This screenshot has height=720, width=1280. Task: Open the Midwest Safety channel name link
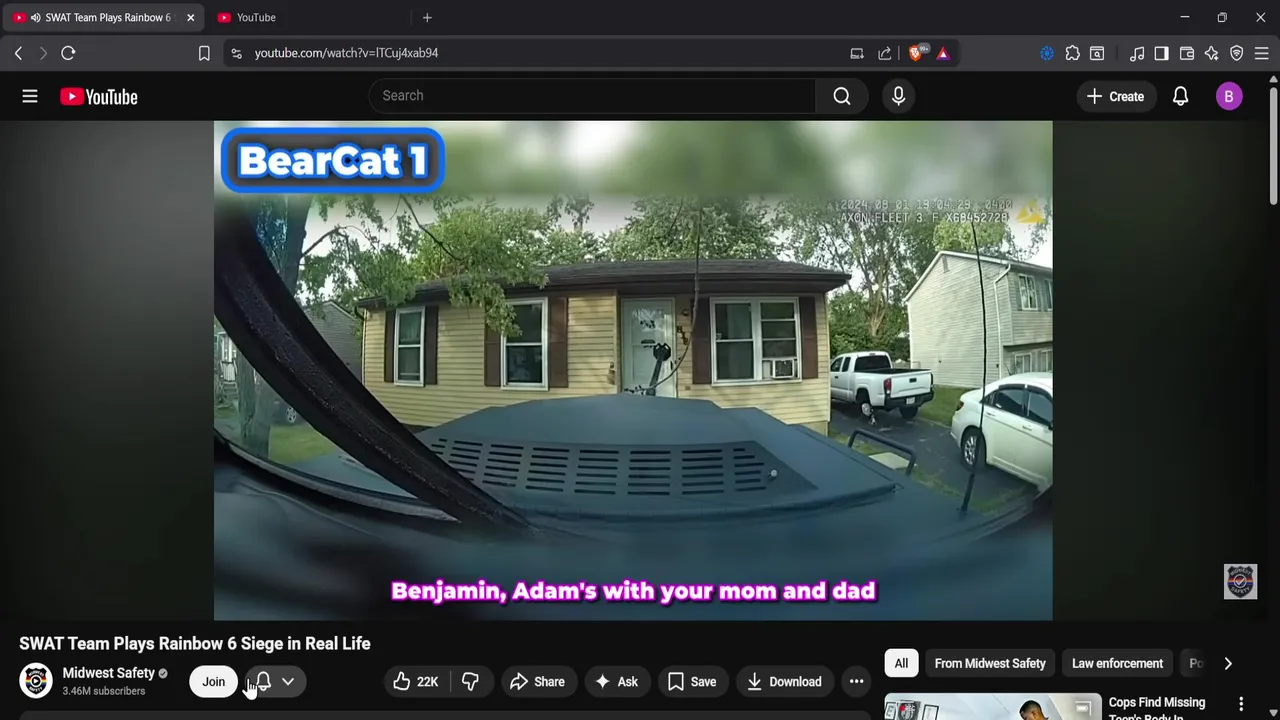[108, 673]
